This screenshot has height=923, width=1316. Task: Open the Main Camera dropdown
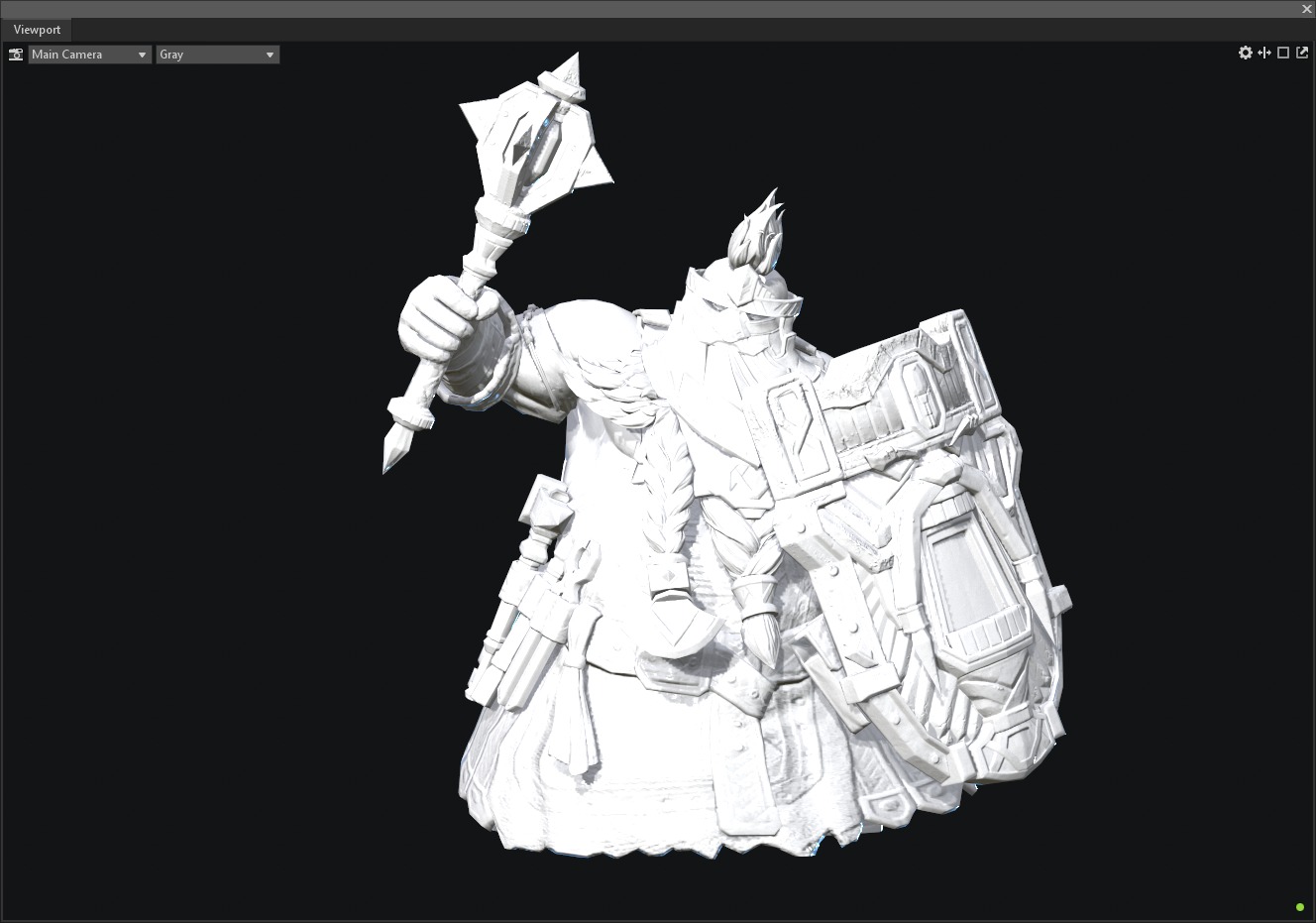point(89,55)
